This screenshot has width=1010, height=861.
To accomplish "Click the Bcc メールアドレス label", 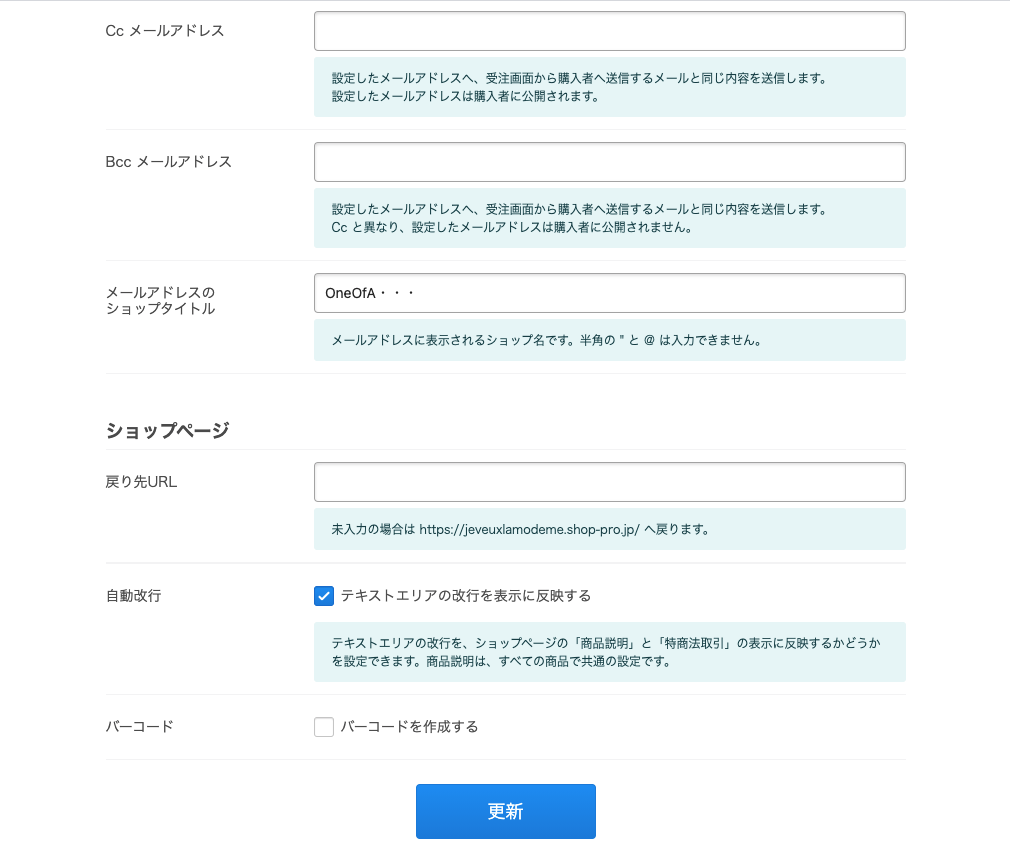I will click(169, 161).
